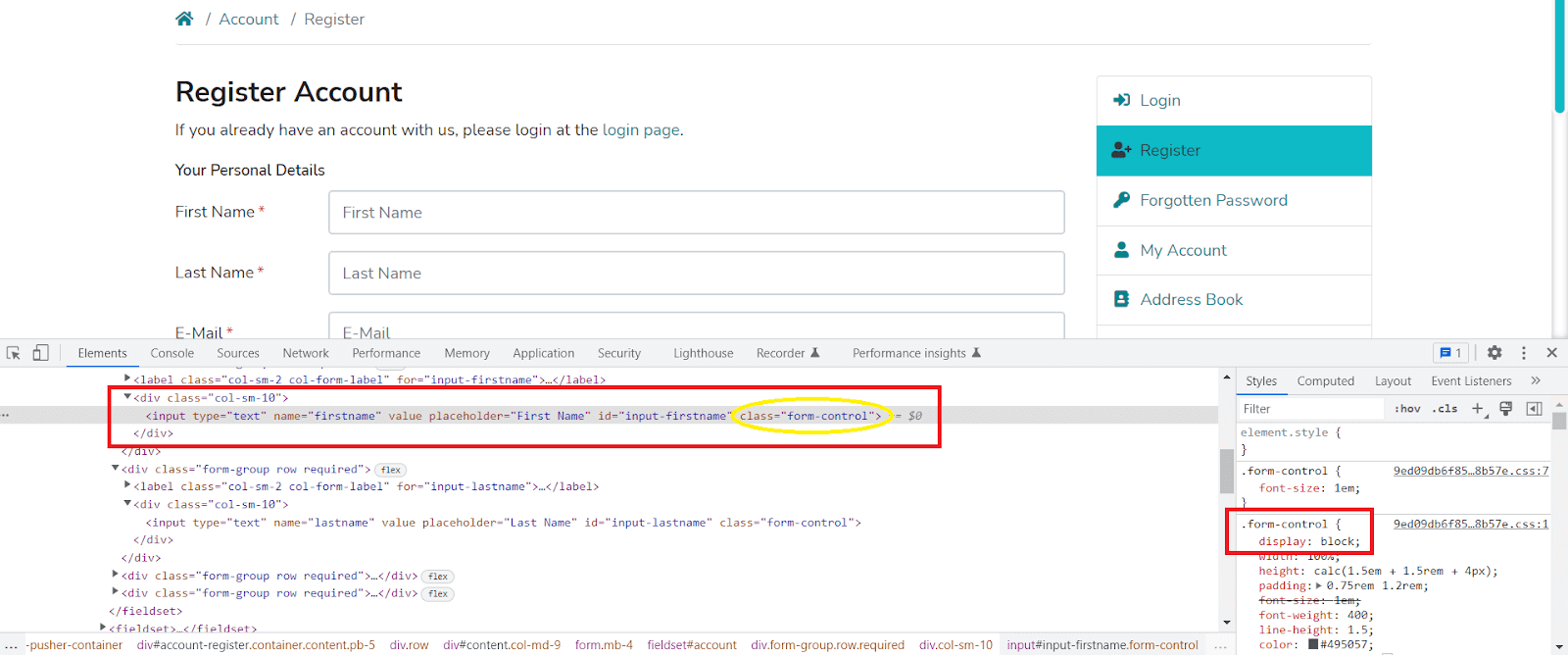1568x655 pixels.
Task: Click the issues counter message badge
Action: point(1450,353)
